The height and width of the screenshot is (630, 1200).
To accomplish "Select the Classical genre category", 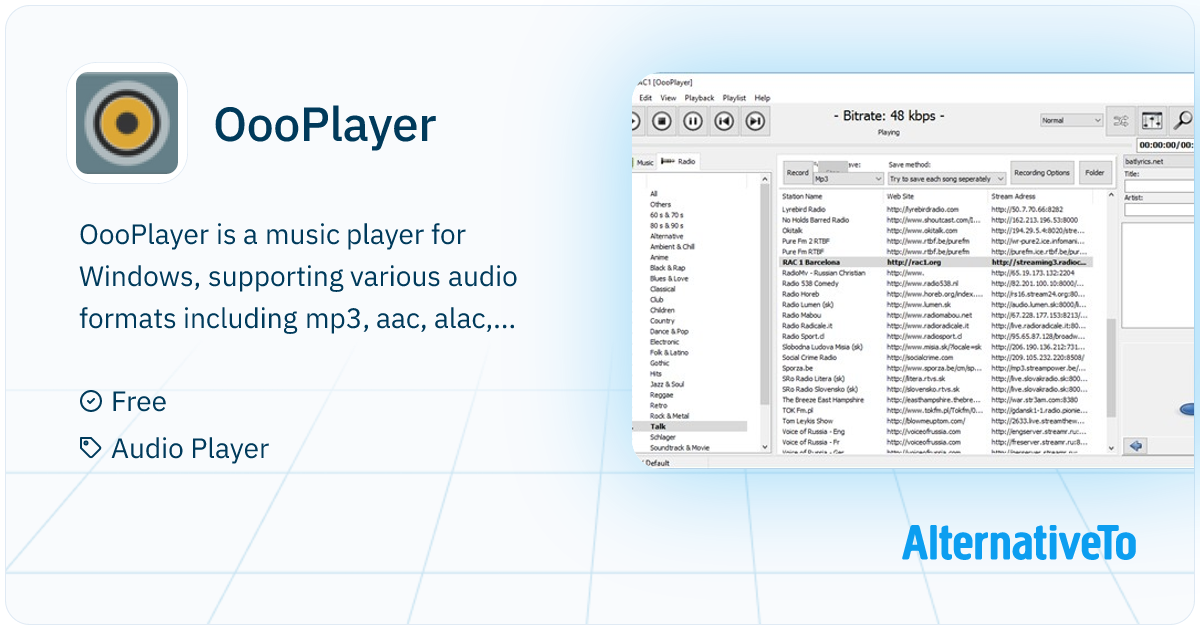I will [663, 289].
